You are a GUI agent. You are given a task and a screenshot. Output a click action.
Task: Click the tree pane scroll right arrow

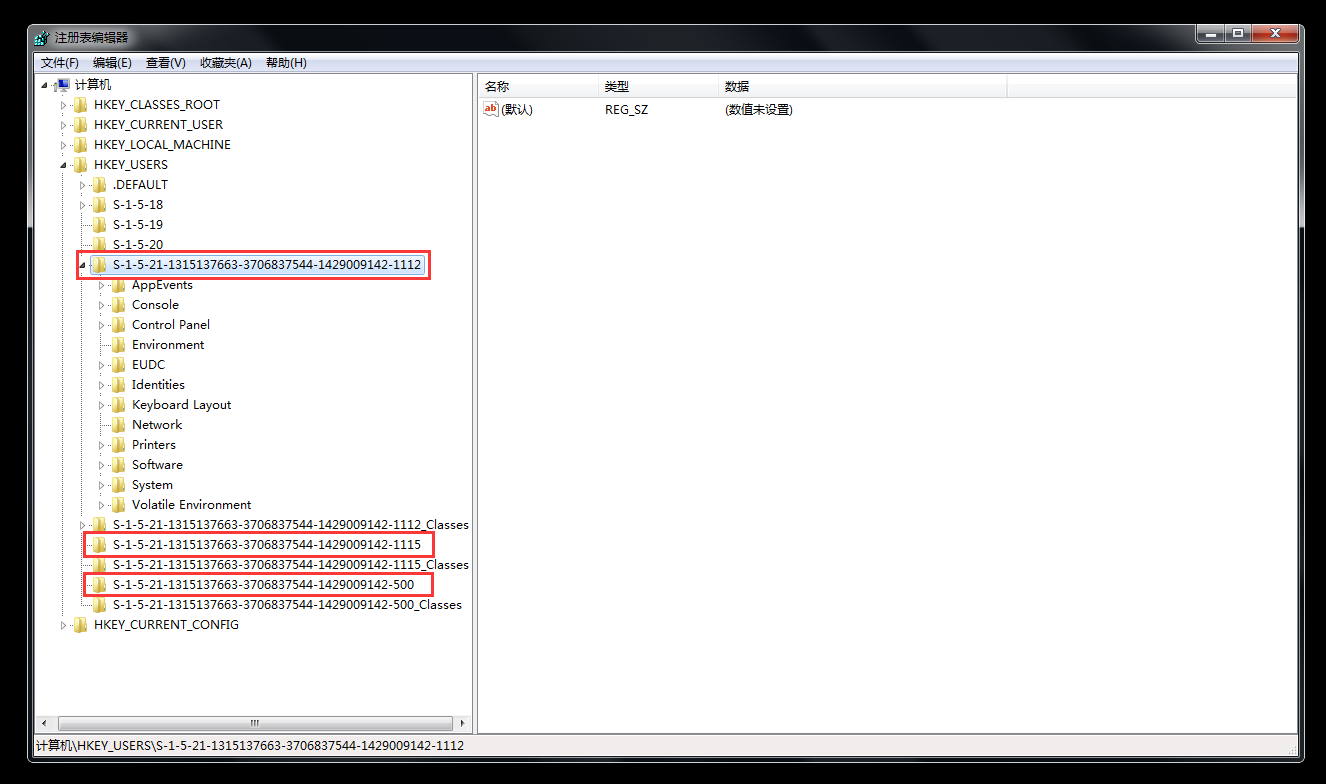pos(463,722)
